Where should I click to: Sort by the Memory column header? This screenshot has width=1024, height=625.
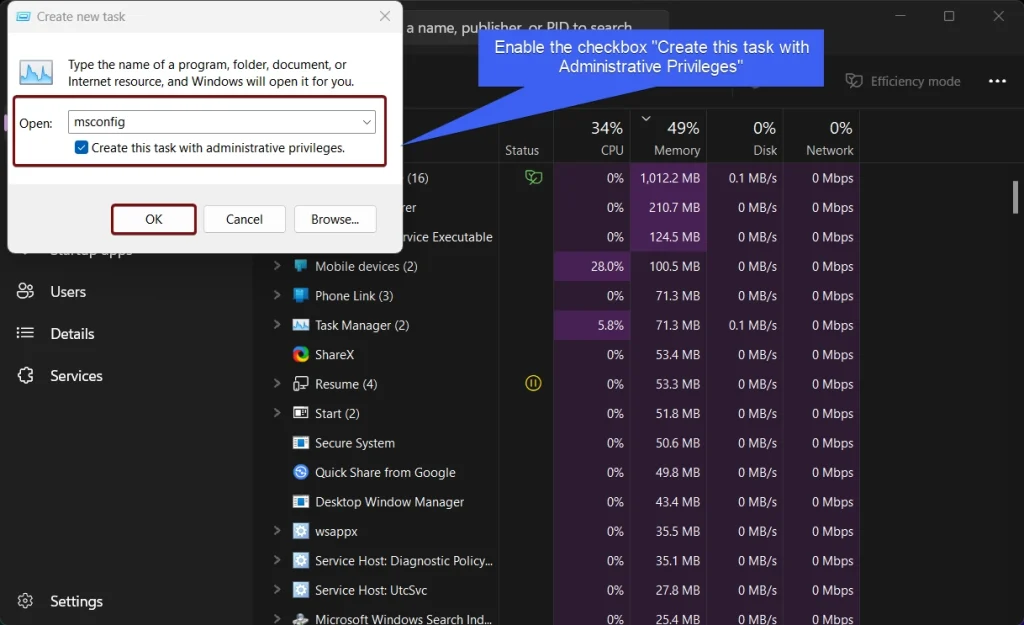coord(668,136)
